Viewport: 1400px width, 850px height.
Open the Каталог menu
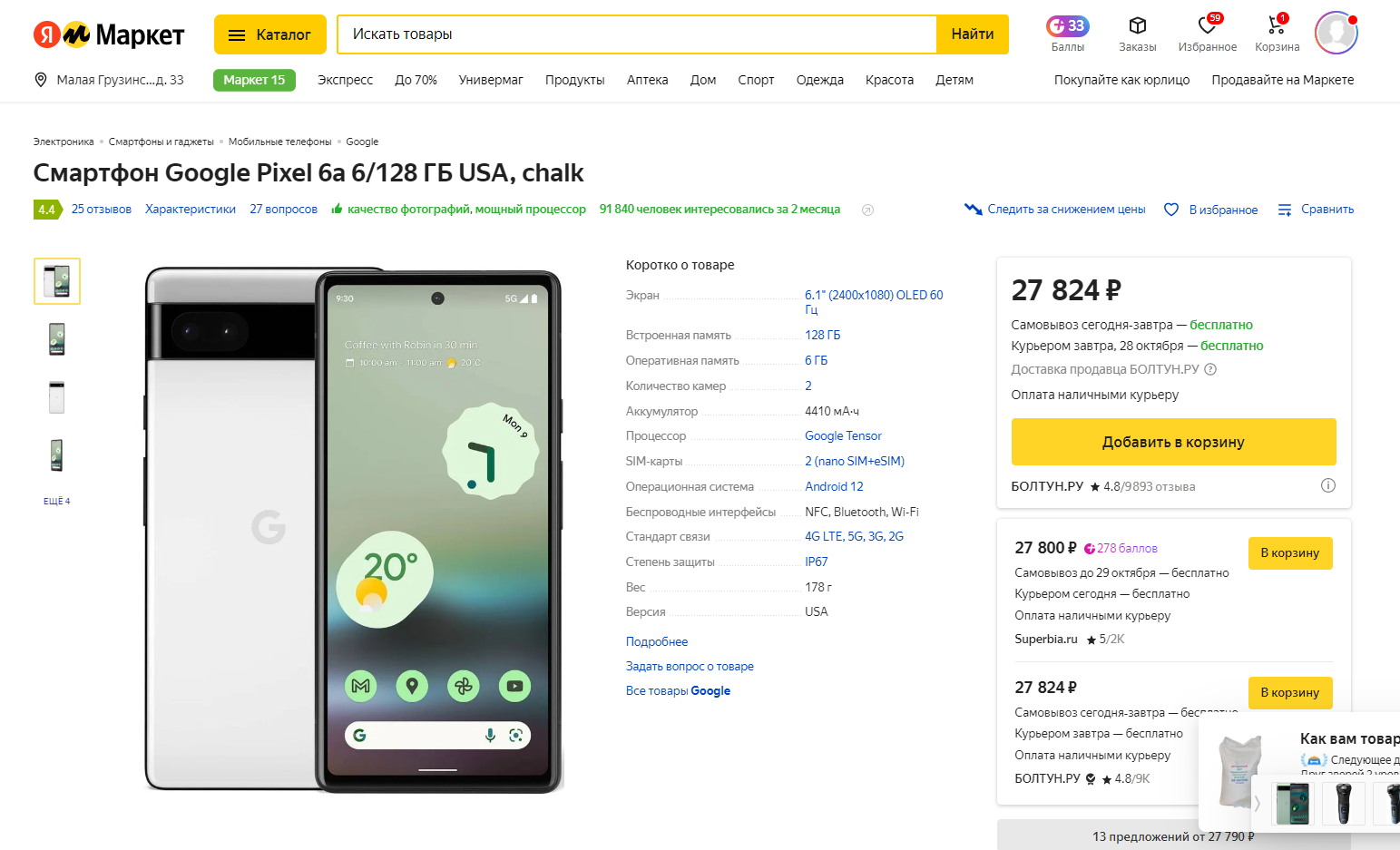269,34
